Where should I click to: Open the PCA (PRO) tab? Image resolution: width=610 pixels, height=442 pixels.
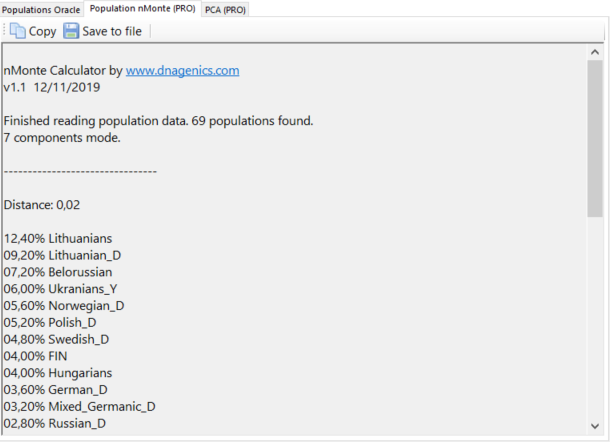[x=225, y=9]
